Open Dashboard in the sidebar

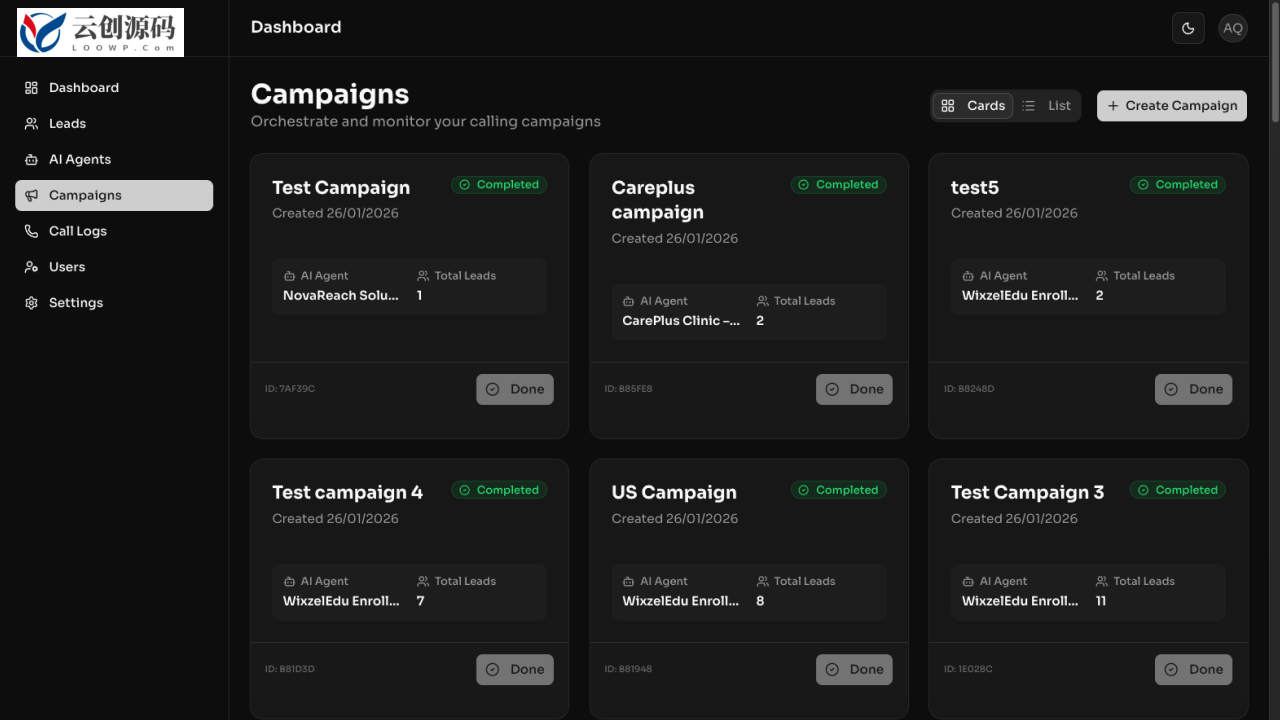(x=114, y=88)
